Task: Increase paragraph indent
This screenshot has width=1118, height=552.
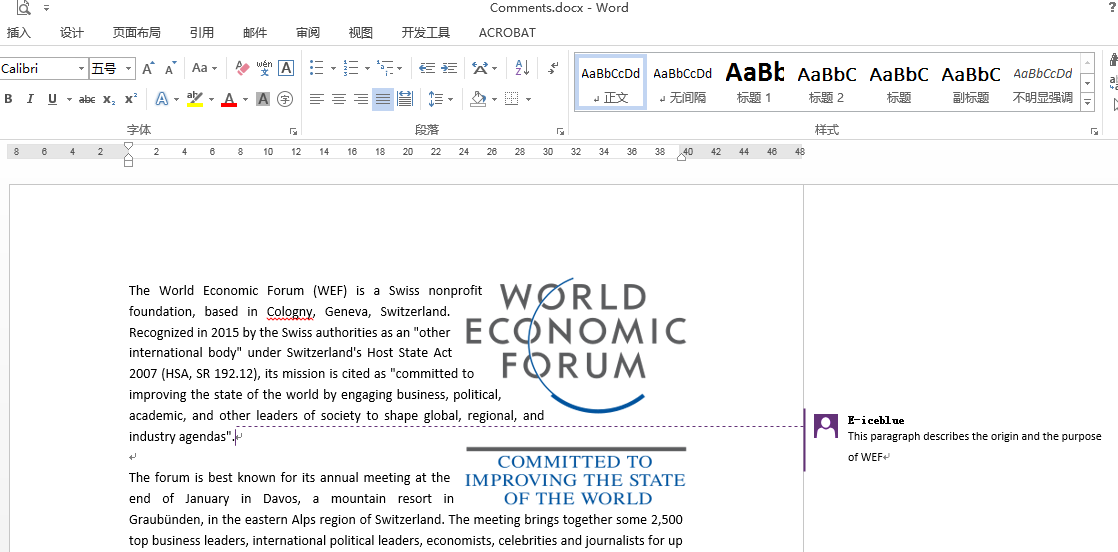Action: 449,68
